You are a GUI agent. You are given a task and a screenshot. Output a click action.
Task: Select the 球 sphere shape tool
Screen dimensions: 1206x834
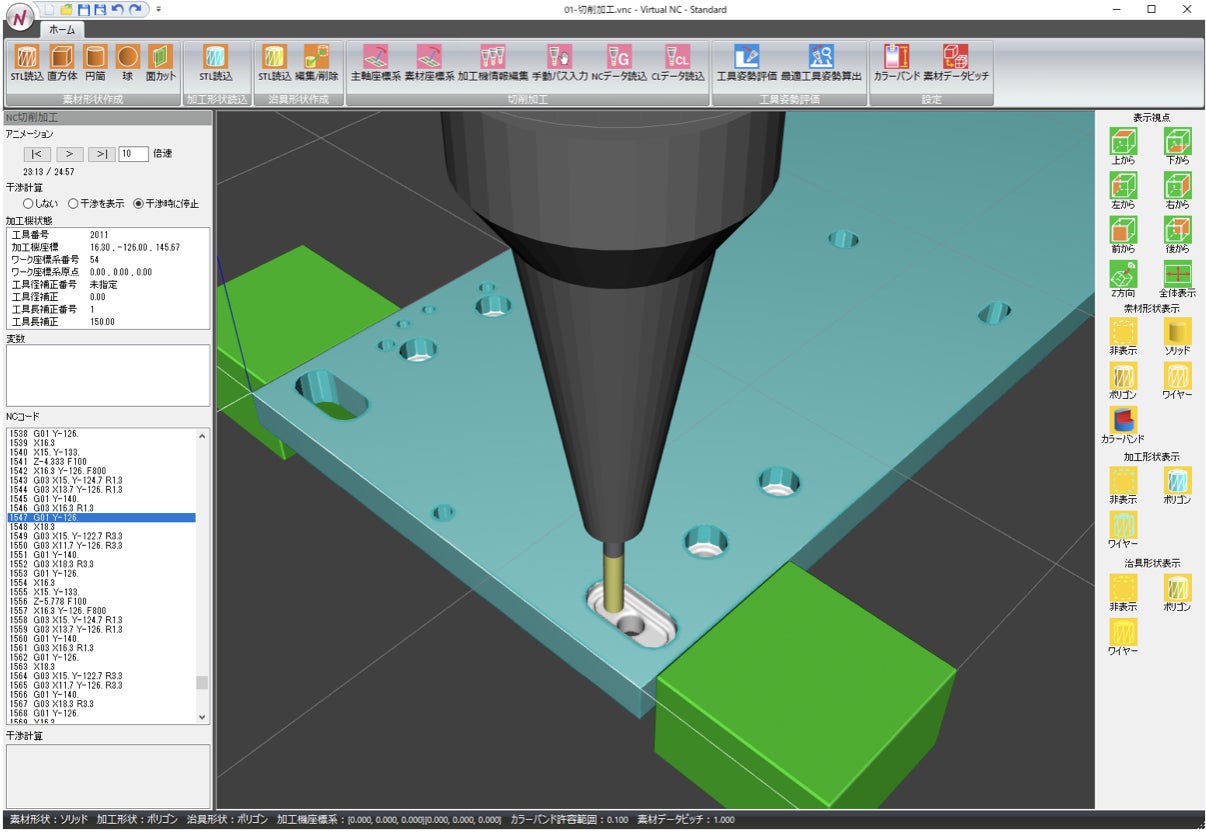click(x=128, y=58)
